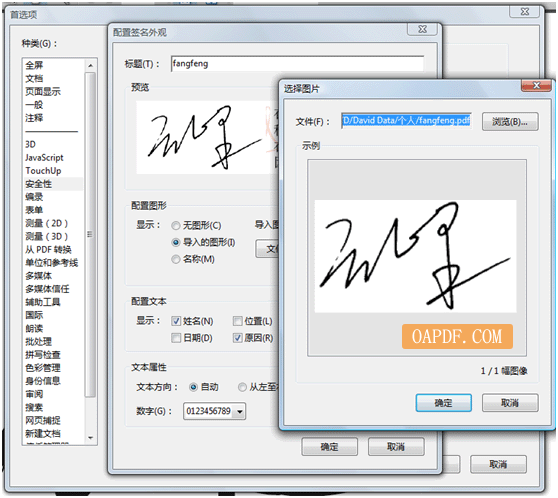Choose 从 PDF 转换 category
The width and height of the screenshot is (558, 498).
pos(48,250)
